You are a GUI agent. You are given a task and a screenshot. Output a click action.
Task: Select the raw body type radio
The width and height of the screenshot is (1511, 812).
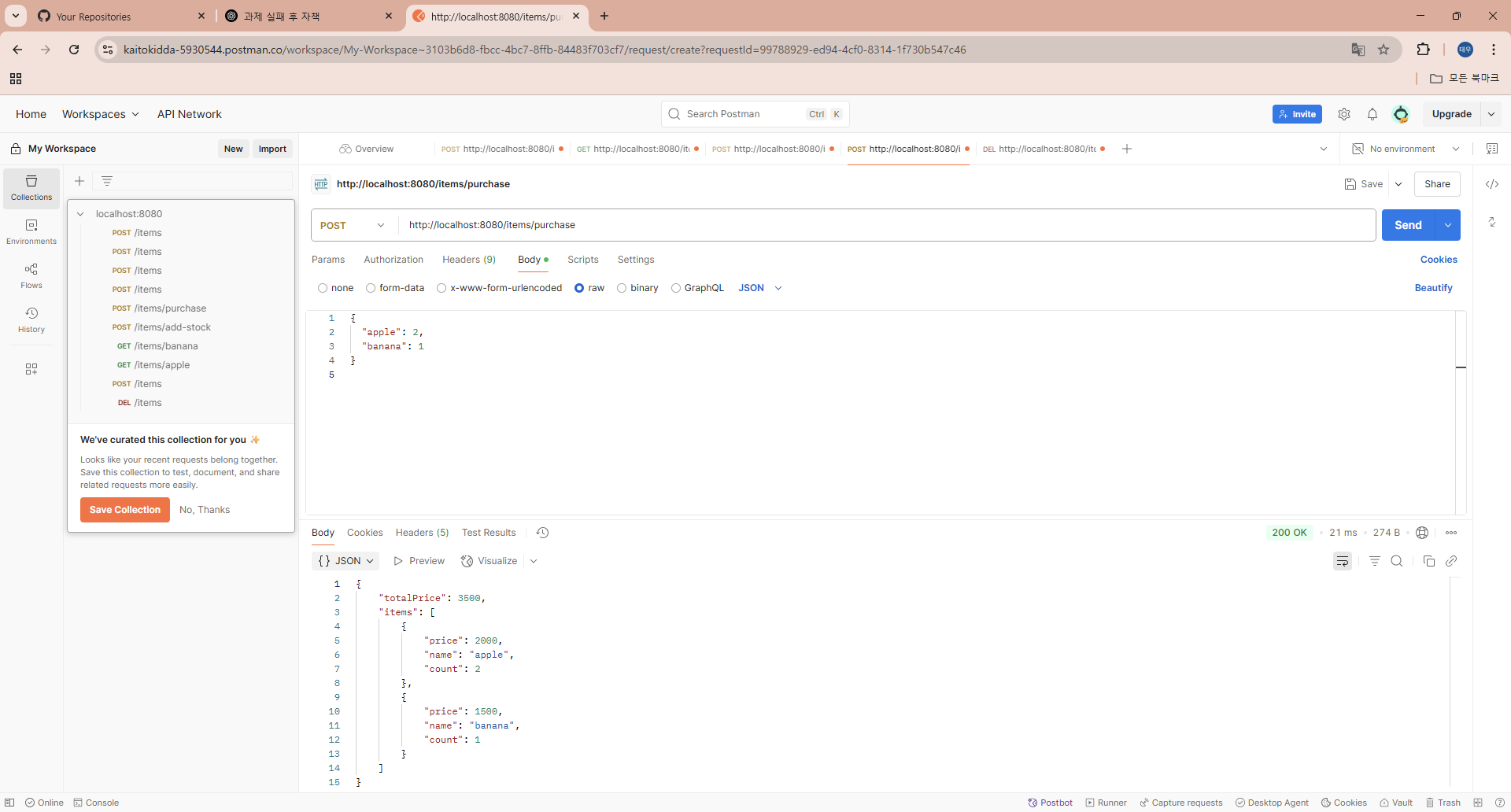click(579, 288)
